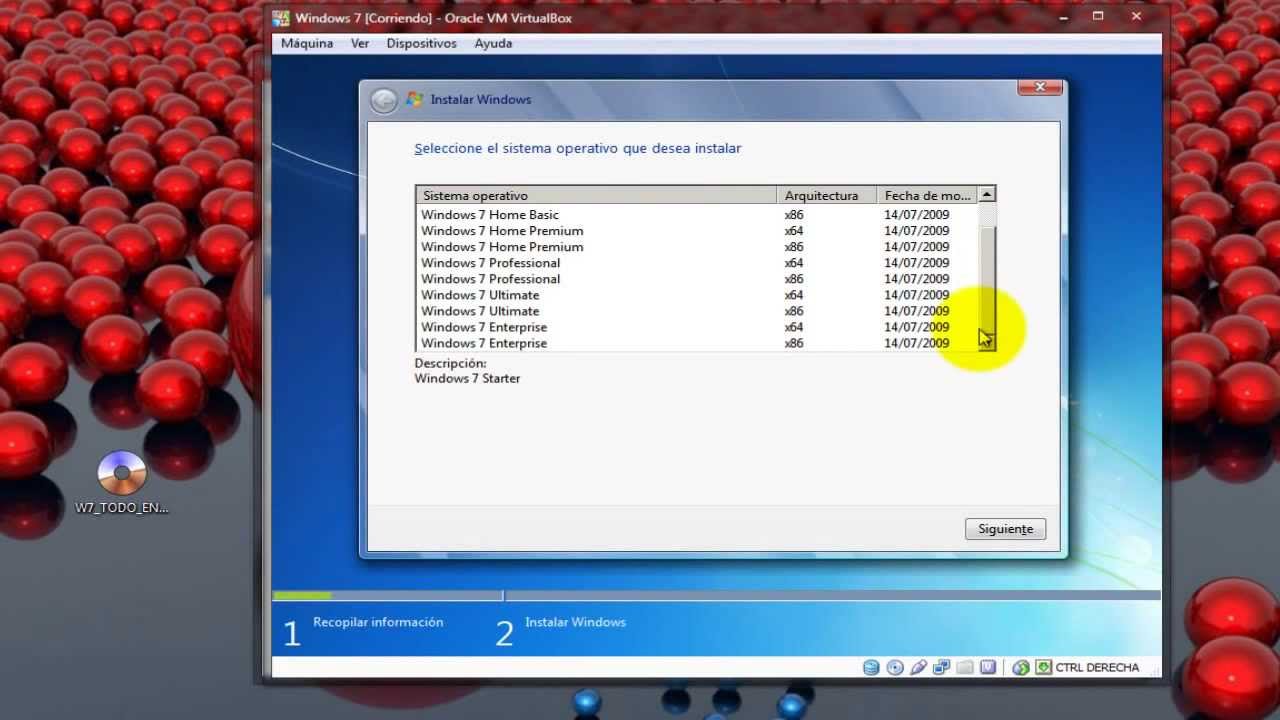Click the Windows flag icon beside Instalar Windows

(414, 100)
